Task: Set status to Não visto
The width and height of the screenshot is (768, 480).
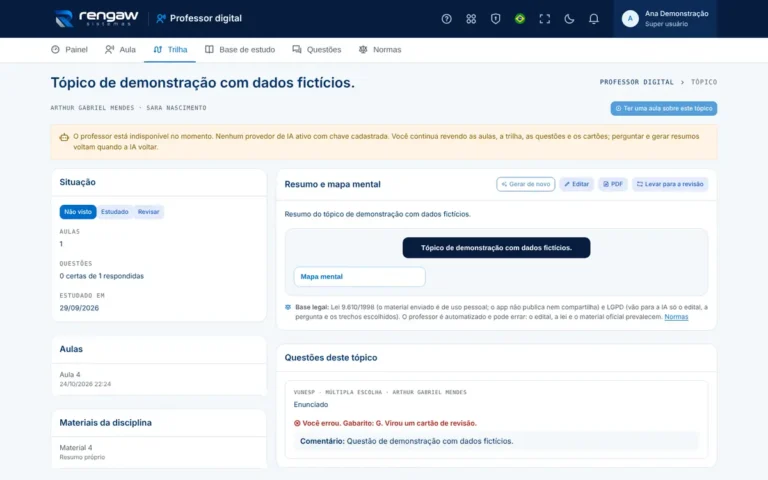Action: 78,212
